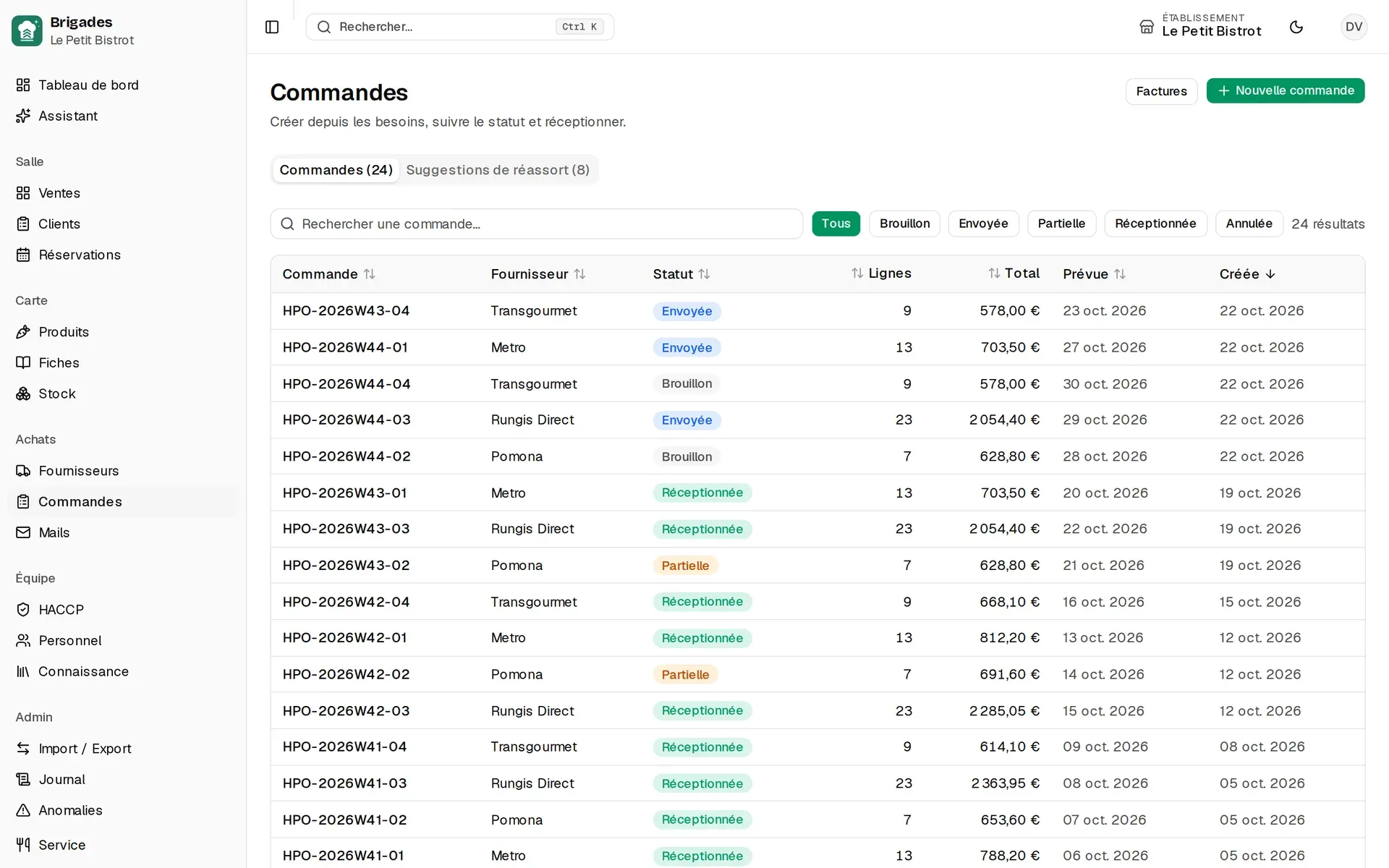Go to Ventes in sidebar
This screenshot has width=1389, height=868.
123,193
